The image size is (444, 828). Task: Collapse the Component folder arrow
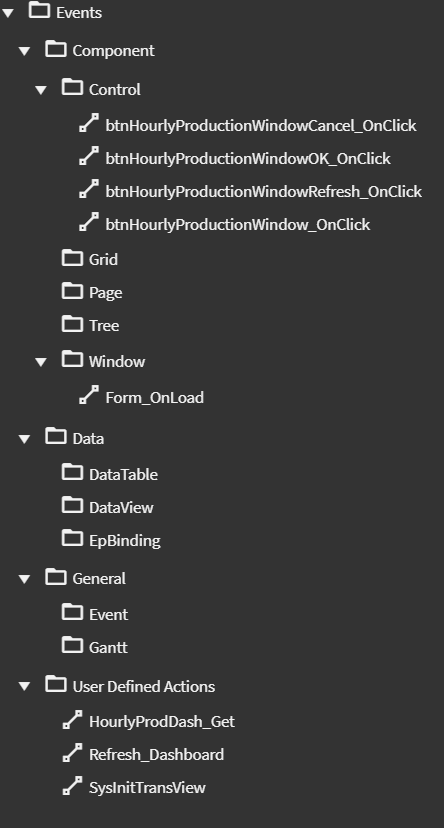(24, 51)
